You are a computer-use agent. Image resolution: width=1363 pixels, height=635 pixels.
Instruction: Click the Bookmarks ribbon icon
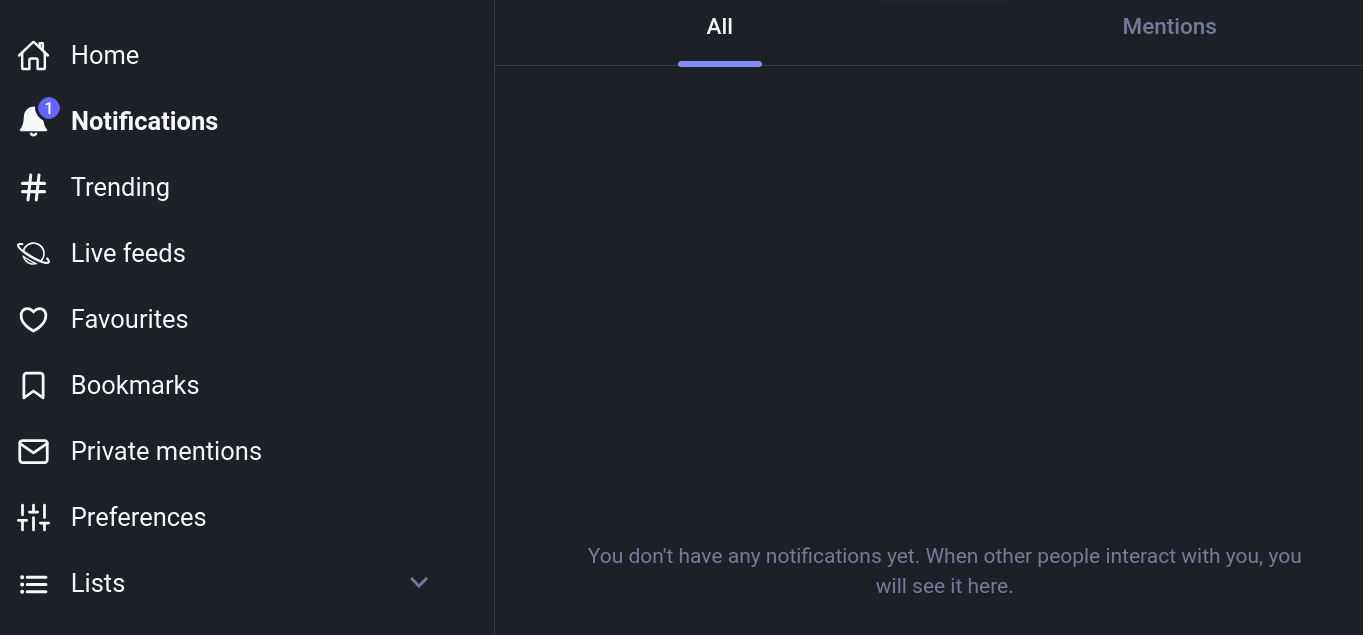coord(34,385)
